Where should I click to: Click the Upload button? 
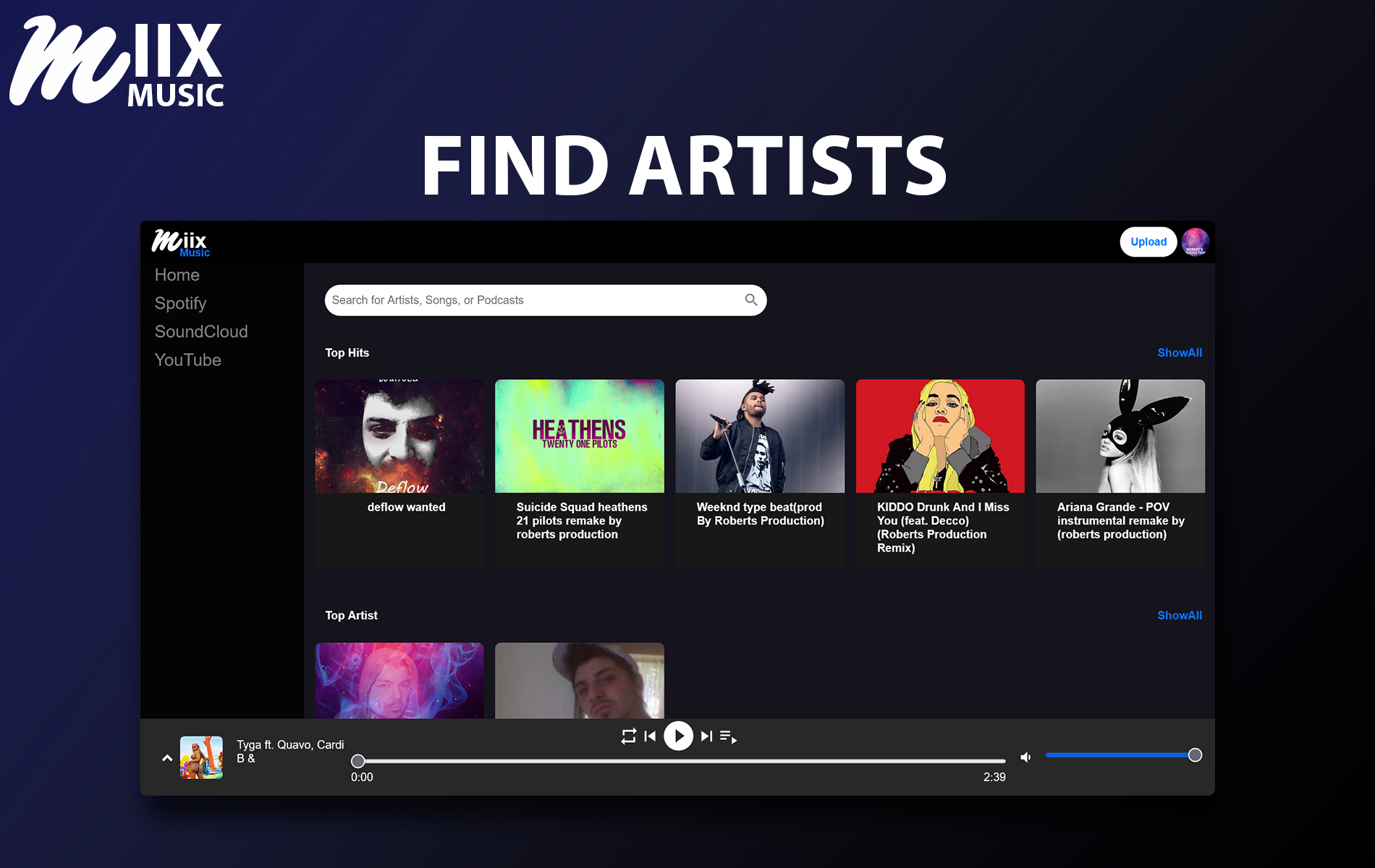[x=1148, y=242]
